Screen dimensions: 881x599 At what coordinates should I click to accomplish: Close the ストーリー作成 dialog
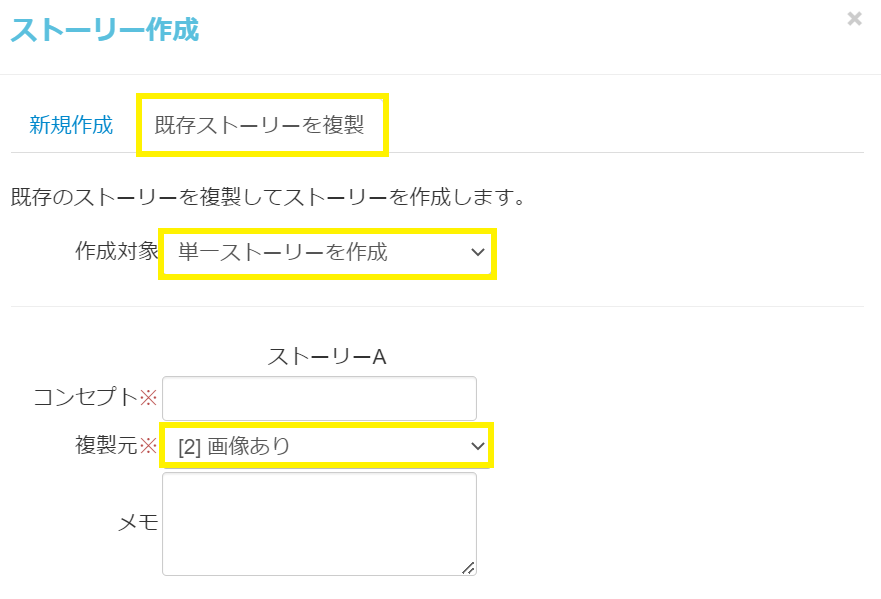pyautogui.click(x=854, y=18)
